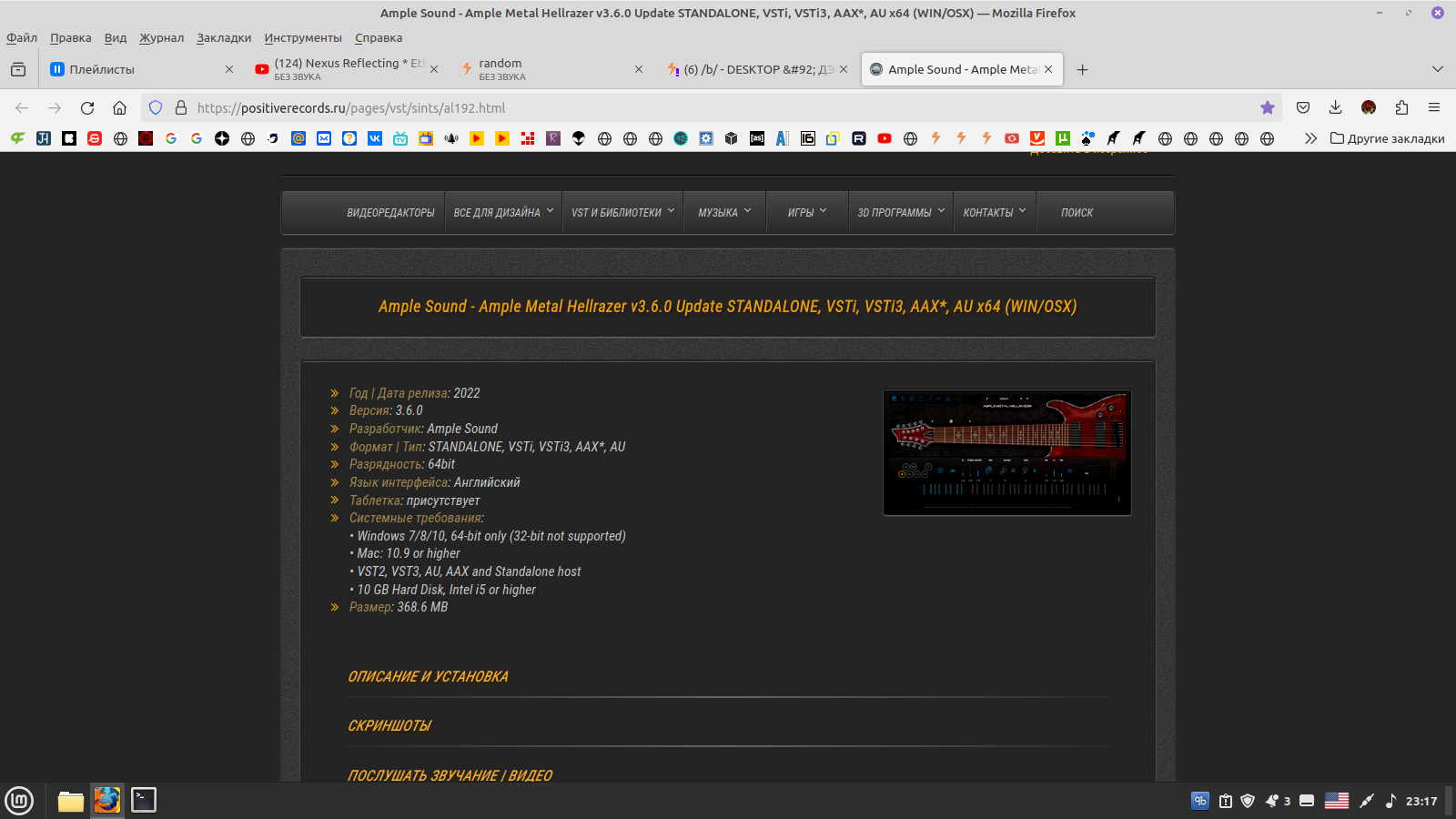Expand ПОСЛУШАТЬ ЗВУЧАНИЕ | ВИДЕО section
Viewport: 1456px width, 819px height.
coord(450,775)
